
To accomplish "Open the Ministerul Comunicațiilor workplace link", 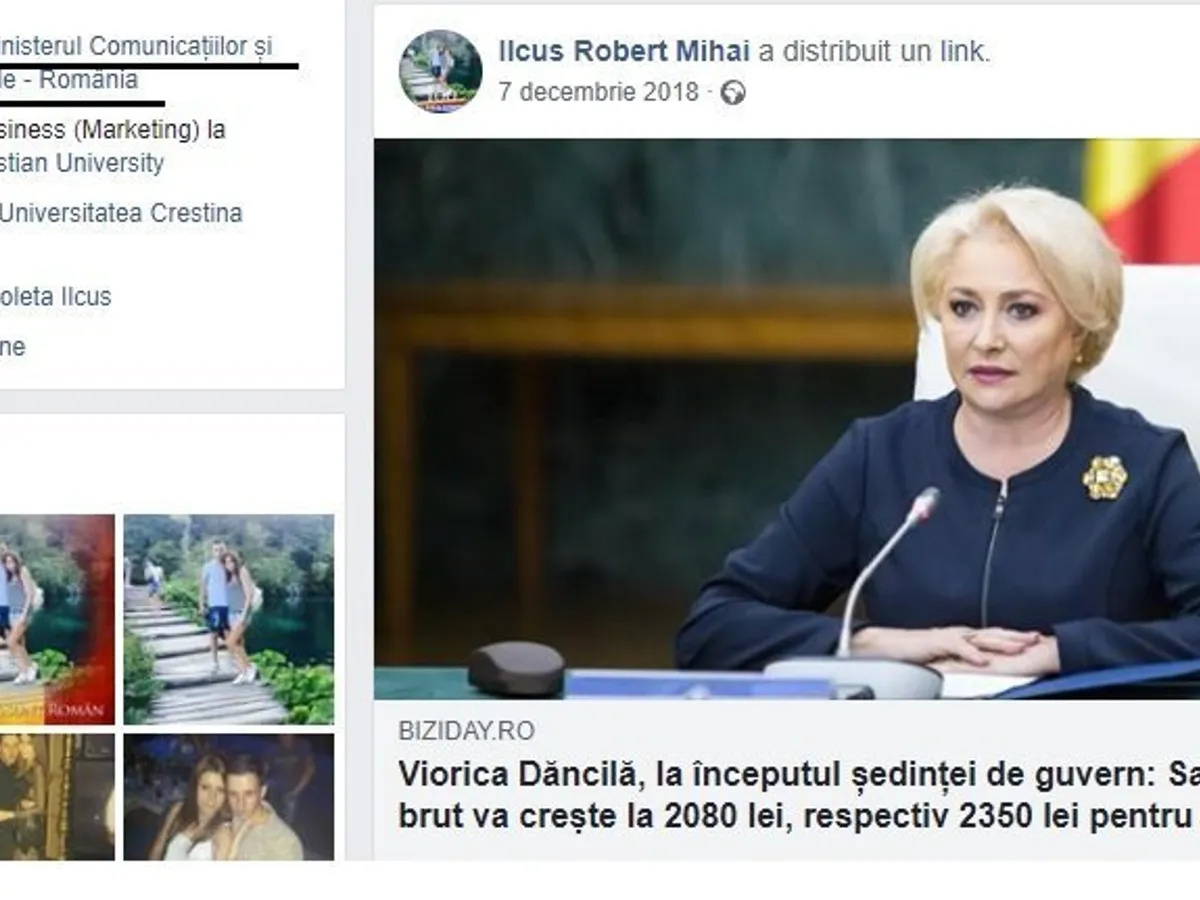I will [136, 46].
